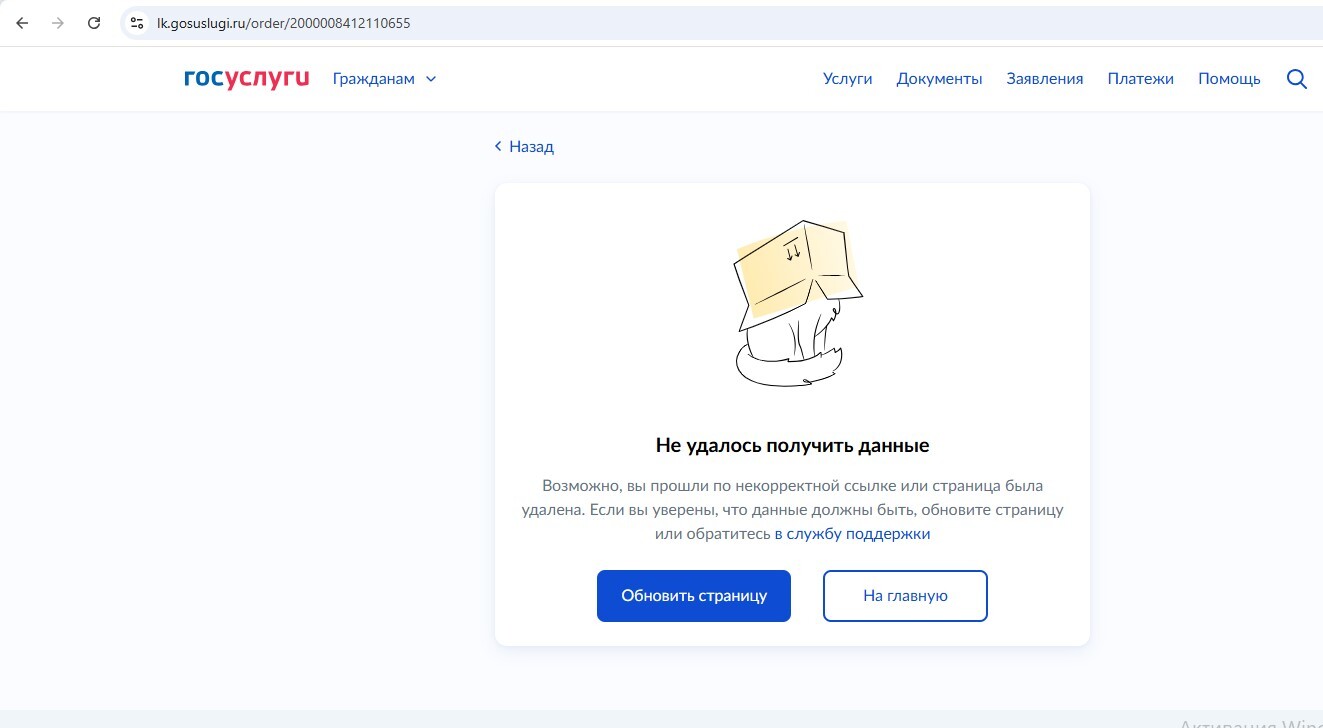Click the browser back arrow
The height and width of the screenshot is (728, 1323).
click(22, 23)
